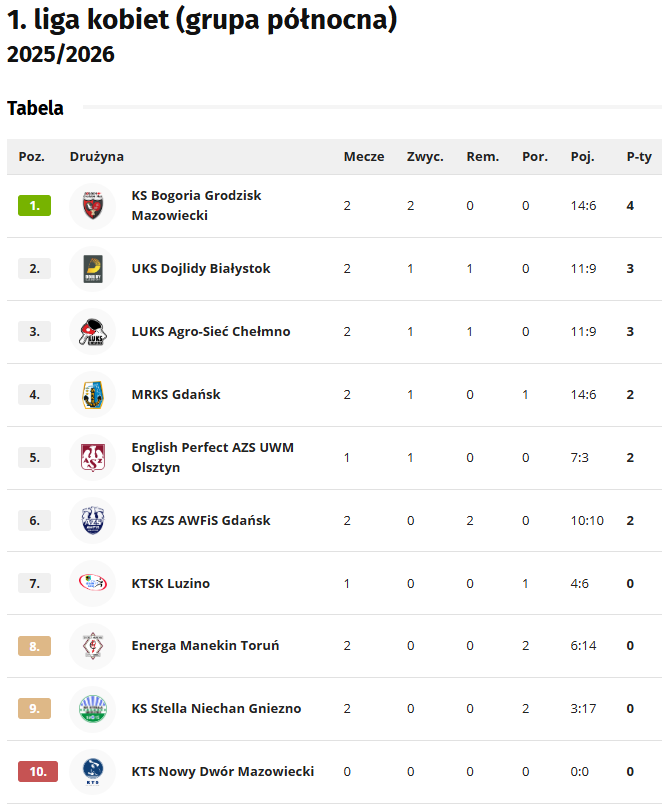This screenshot has width=662, height=808.
Task: Open KTS Nowy Dwór Mazowiecki team link
Action: (223, 772)
